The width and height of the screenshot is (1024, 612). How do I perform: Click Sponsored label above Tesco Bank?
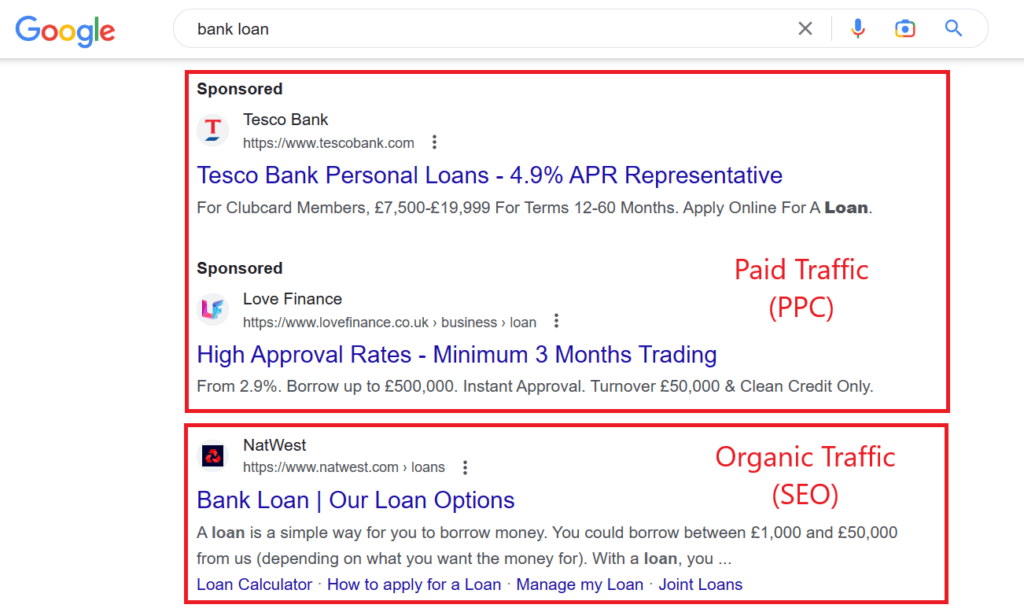[240, 89]
